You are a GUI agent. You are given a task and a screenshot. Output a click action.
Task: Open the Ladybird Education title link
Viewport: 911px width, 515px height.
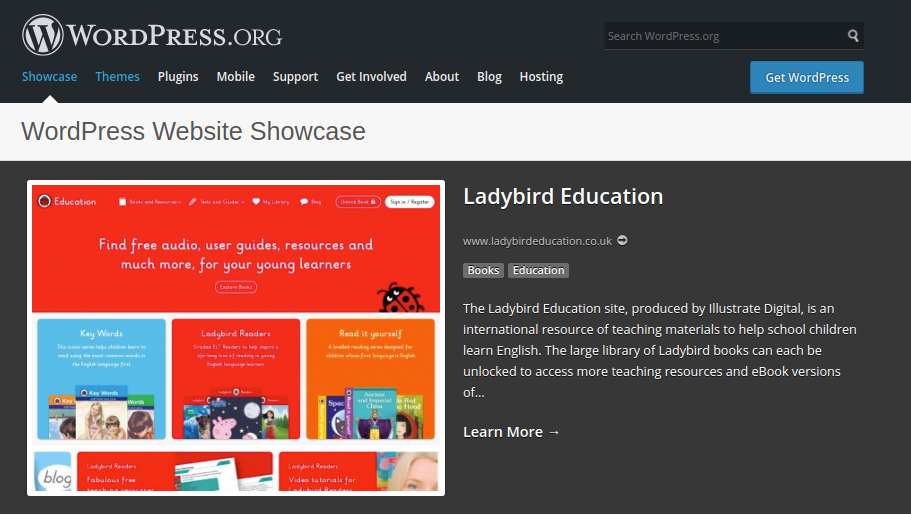(563, 196)
